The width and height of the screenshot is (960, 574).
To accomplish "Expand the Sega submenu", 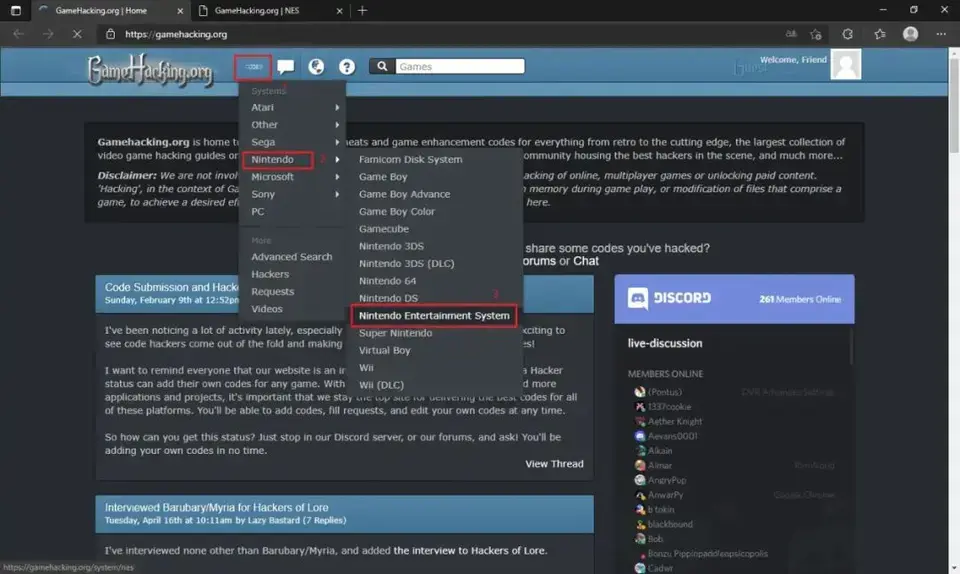I will (293, 142).
